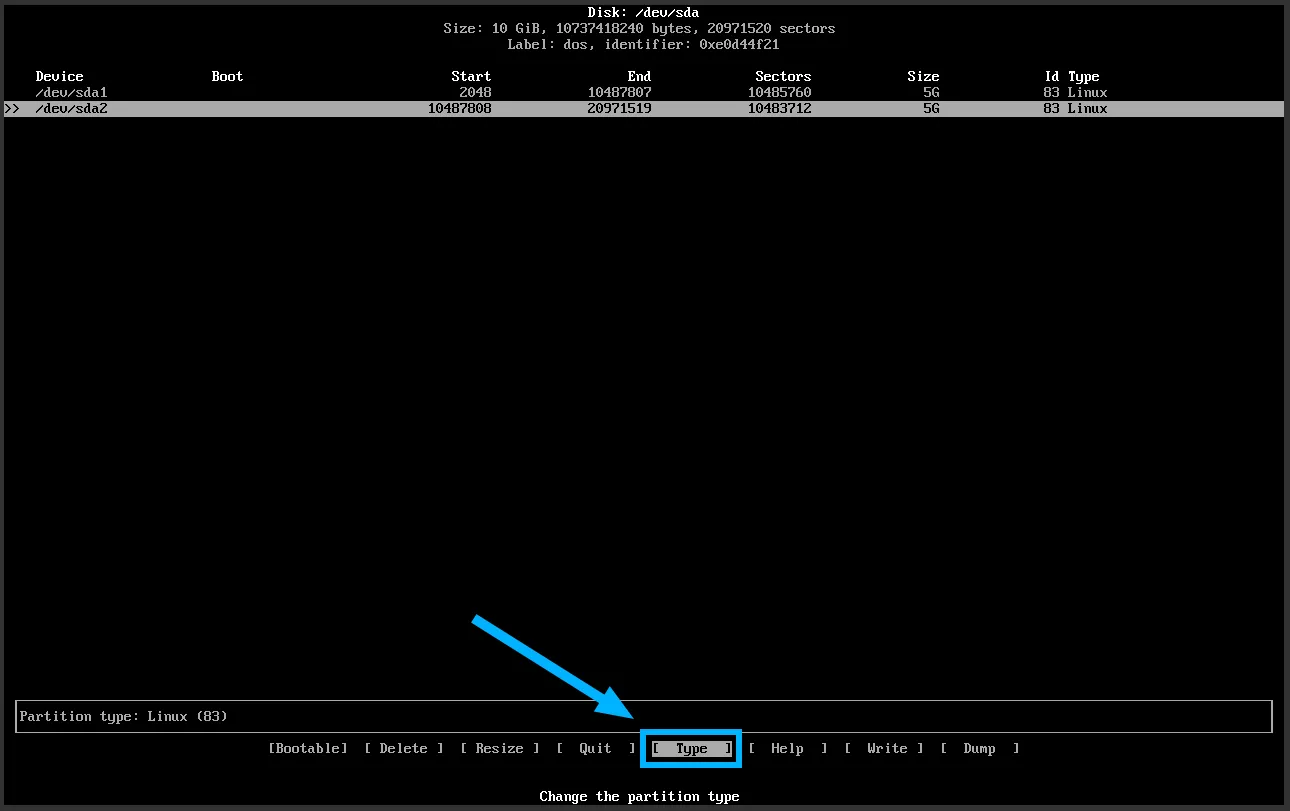Choose Quit in the bottom menu
The image size is (1290, 811).
tap(595, 748)
